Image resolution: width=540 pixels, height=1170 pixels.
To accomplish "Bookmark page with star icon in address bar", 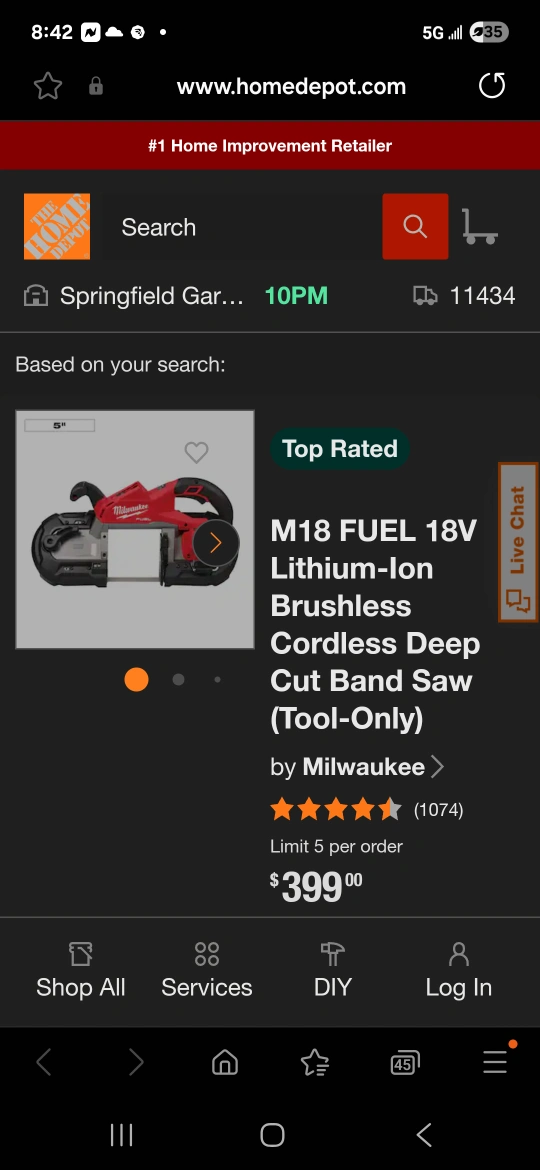I will tap(48, 87).
